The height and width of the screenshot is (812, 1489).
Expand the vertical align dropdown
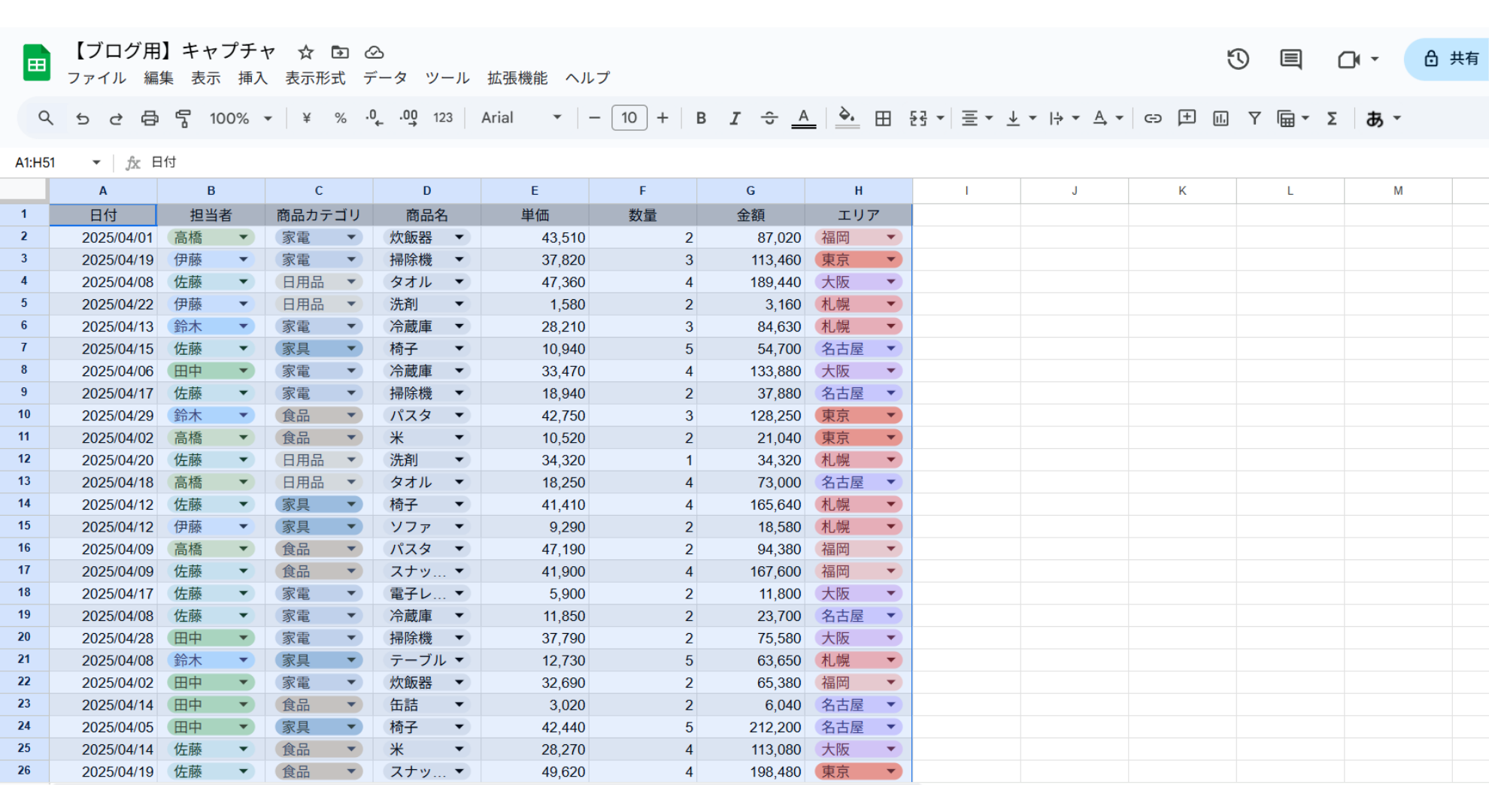tap(1033, 118)
